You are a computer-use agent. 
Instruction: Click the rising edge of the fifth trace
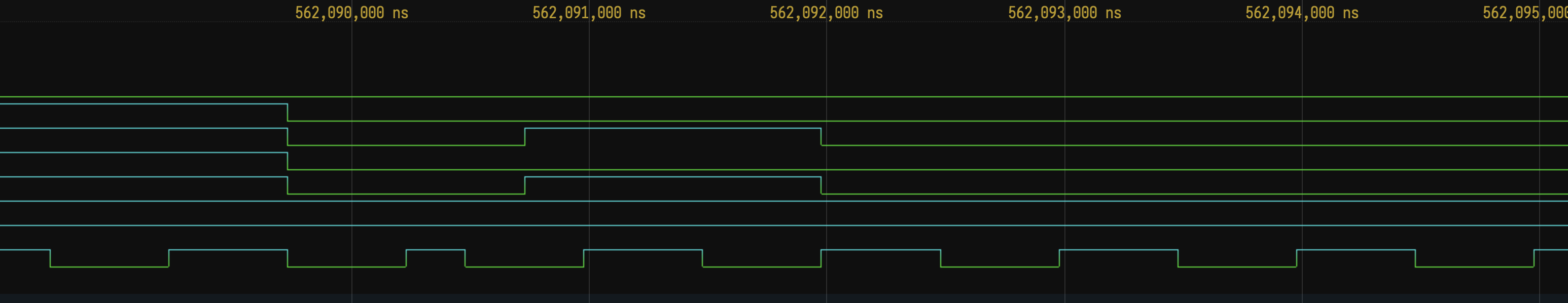(525, 185)
